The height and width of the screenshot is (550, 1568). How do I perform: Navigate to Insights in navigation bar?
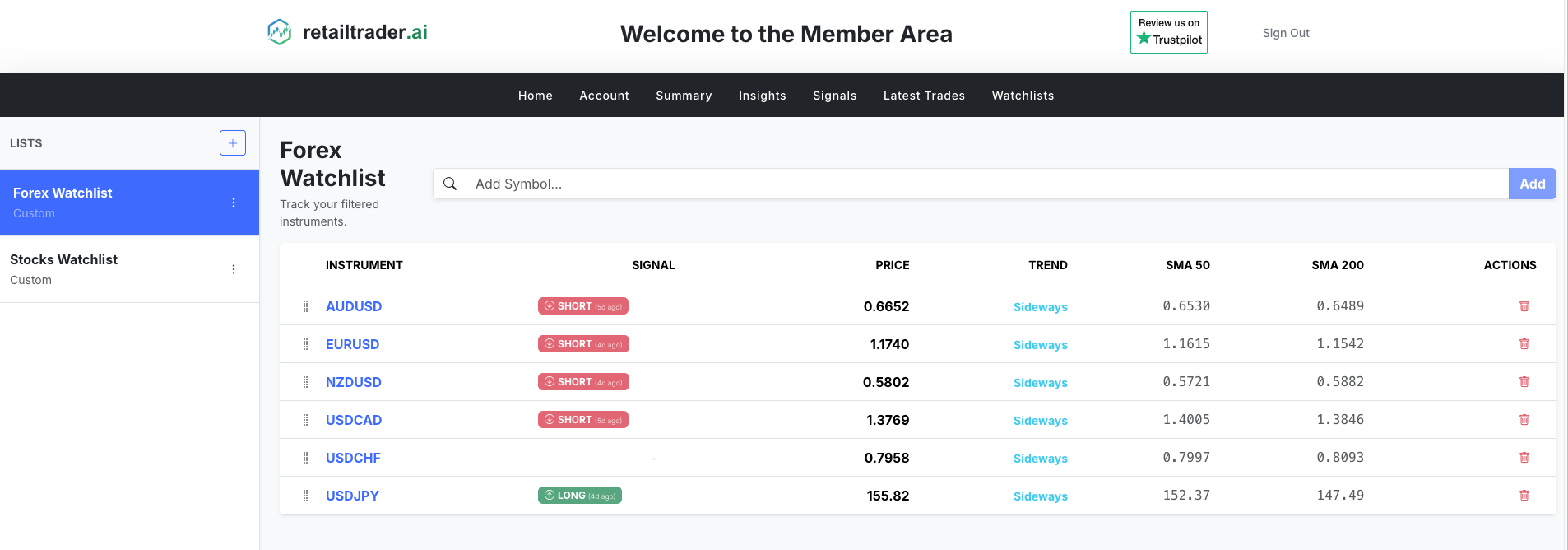click(x=762, y=96)
